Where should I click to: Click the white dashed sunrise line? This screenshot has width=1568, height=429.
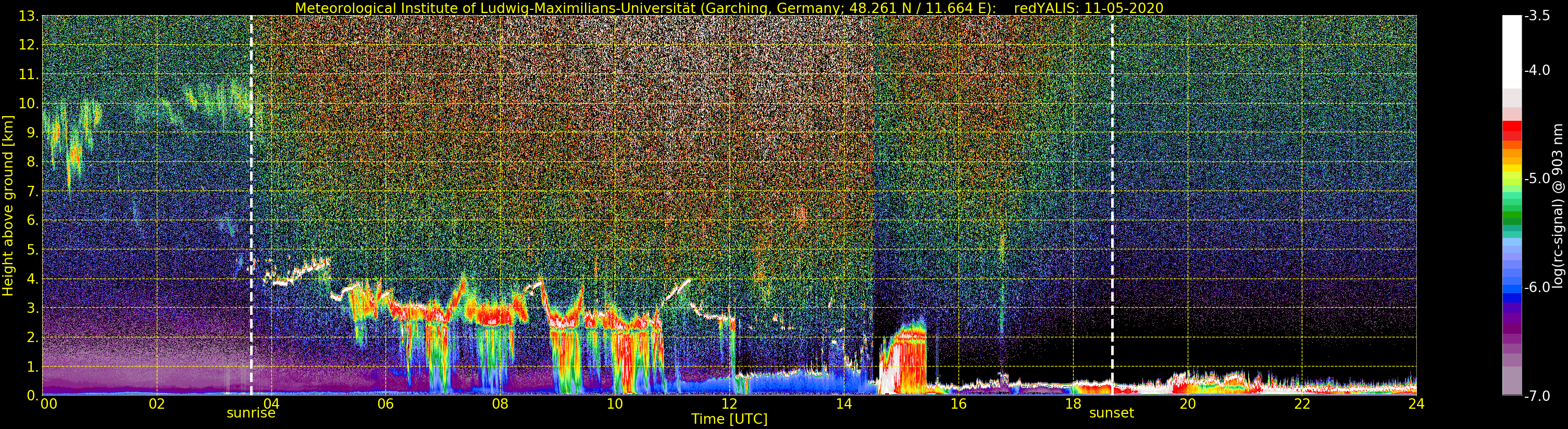click(252, 183)
